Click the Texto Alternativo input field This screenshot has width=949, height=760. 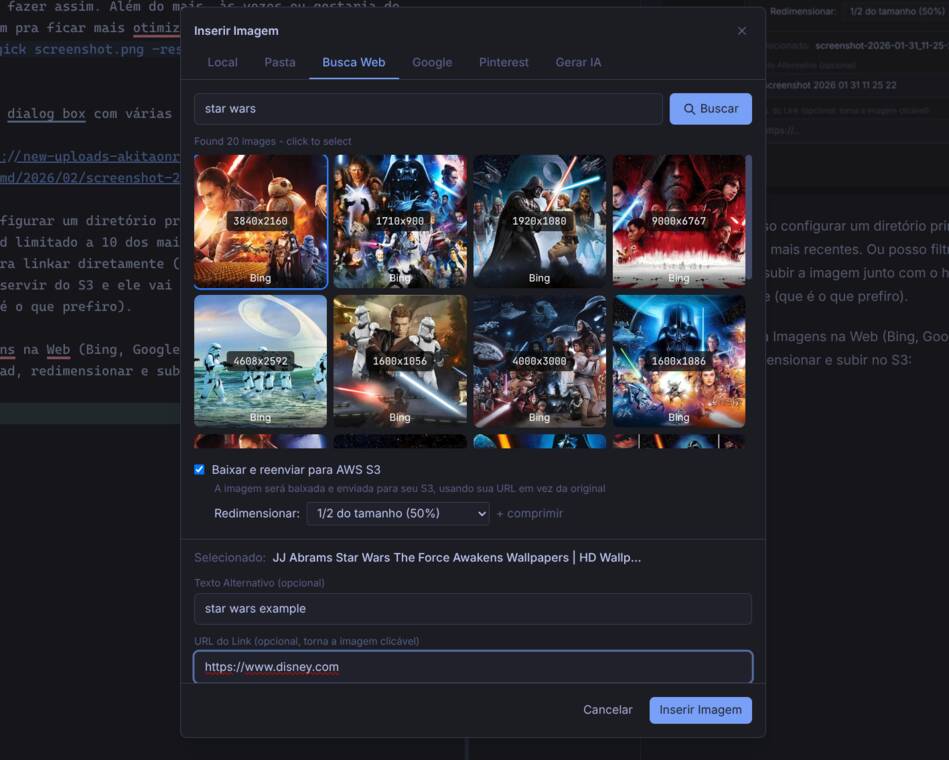(x=472, y=609)
